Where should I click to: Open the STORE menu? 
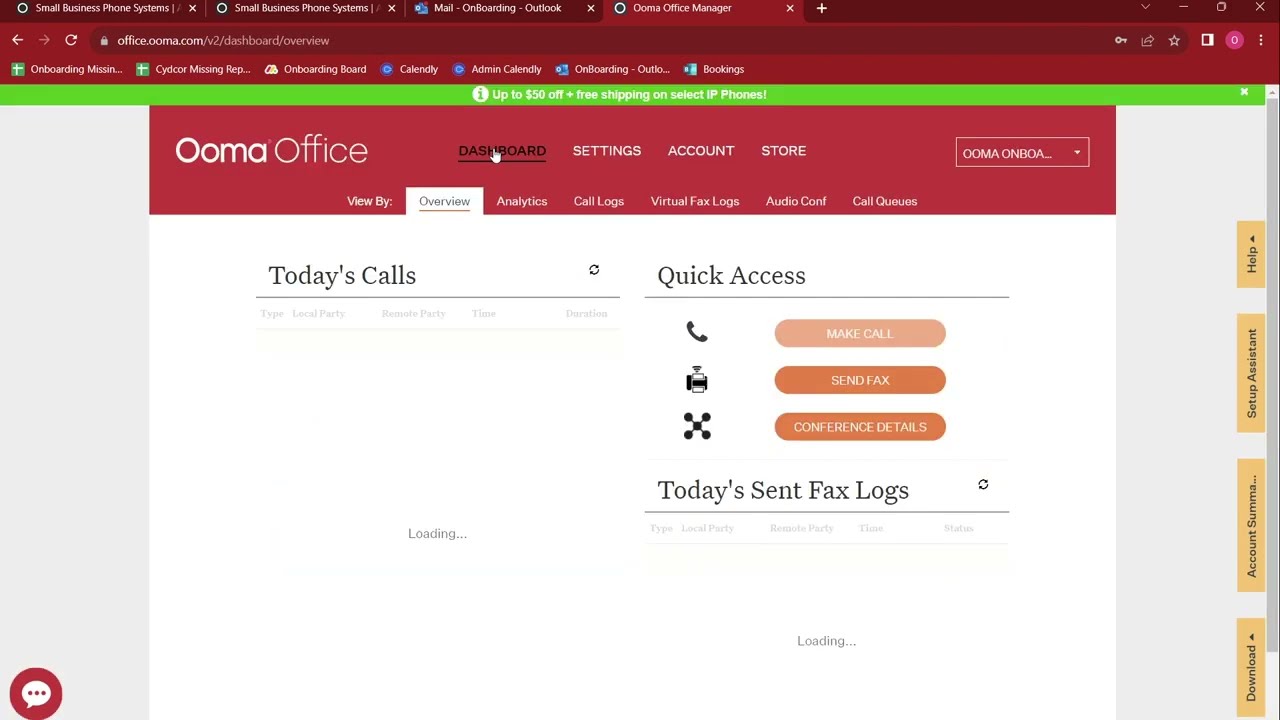[x=783, y=151]
